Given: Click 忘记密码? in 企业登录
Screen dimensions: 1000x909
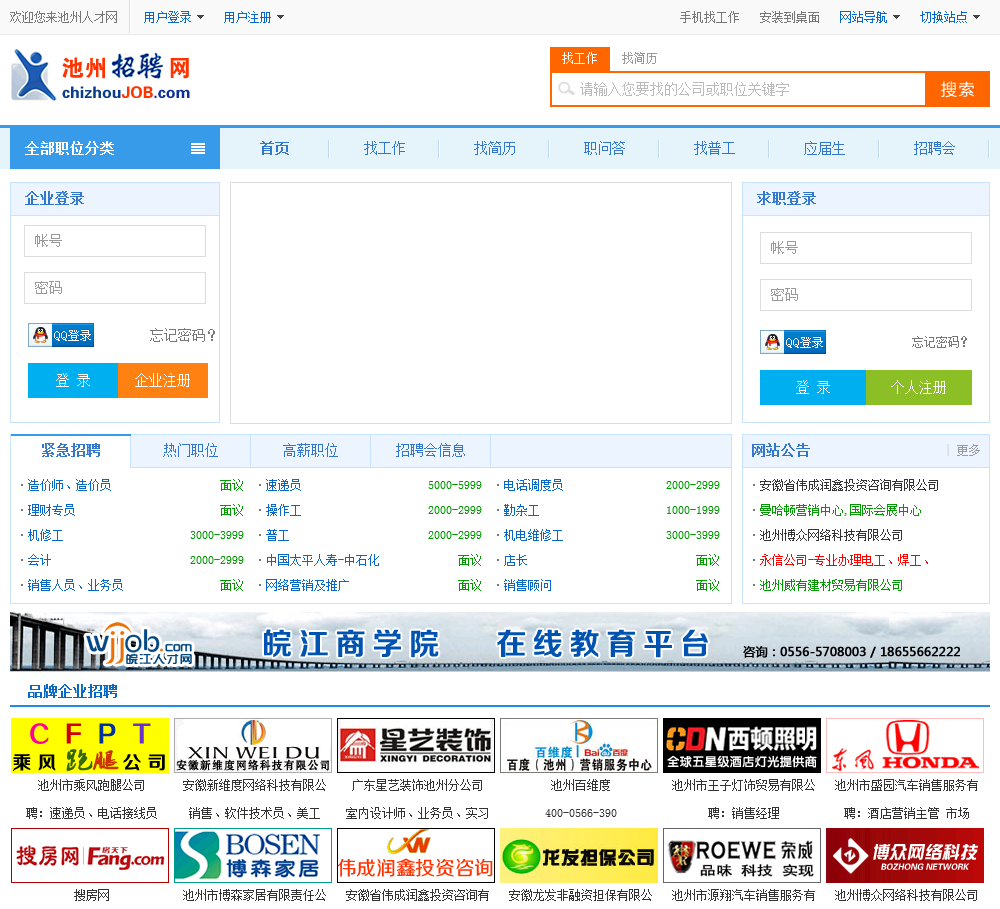Looking at the screenshot, I should tap(182, 336).
